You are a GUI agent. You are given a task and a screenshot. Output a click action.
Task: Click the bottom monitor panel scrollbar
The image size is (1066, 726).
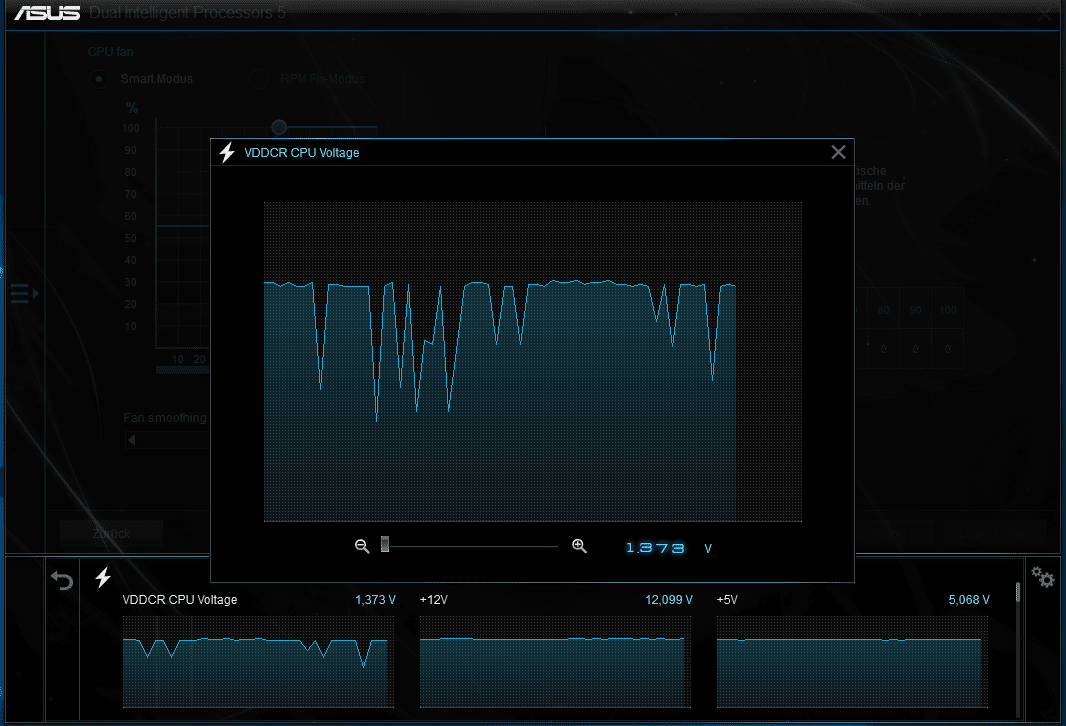pos(1018,592)
